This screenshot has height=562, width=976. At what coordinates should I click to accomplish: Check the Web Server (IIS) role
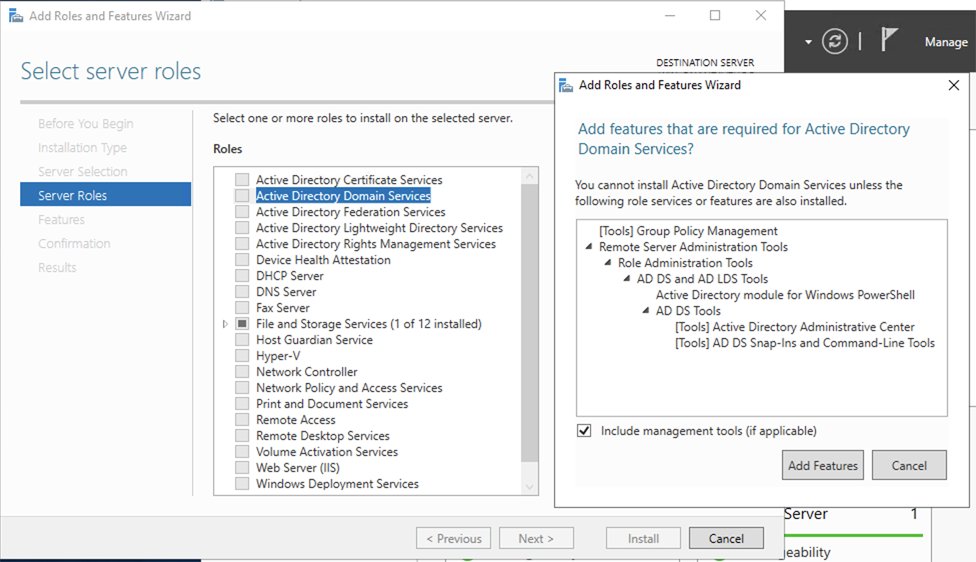(x=242, y=468)
